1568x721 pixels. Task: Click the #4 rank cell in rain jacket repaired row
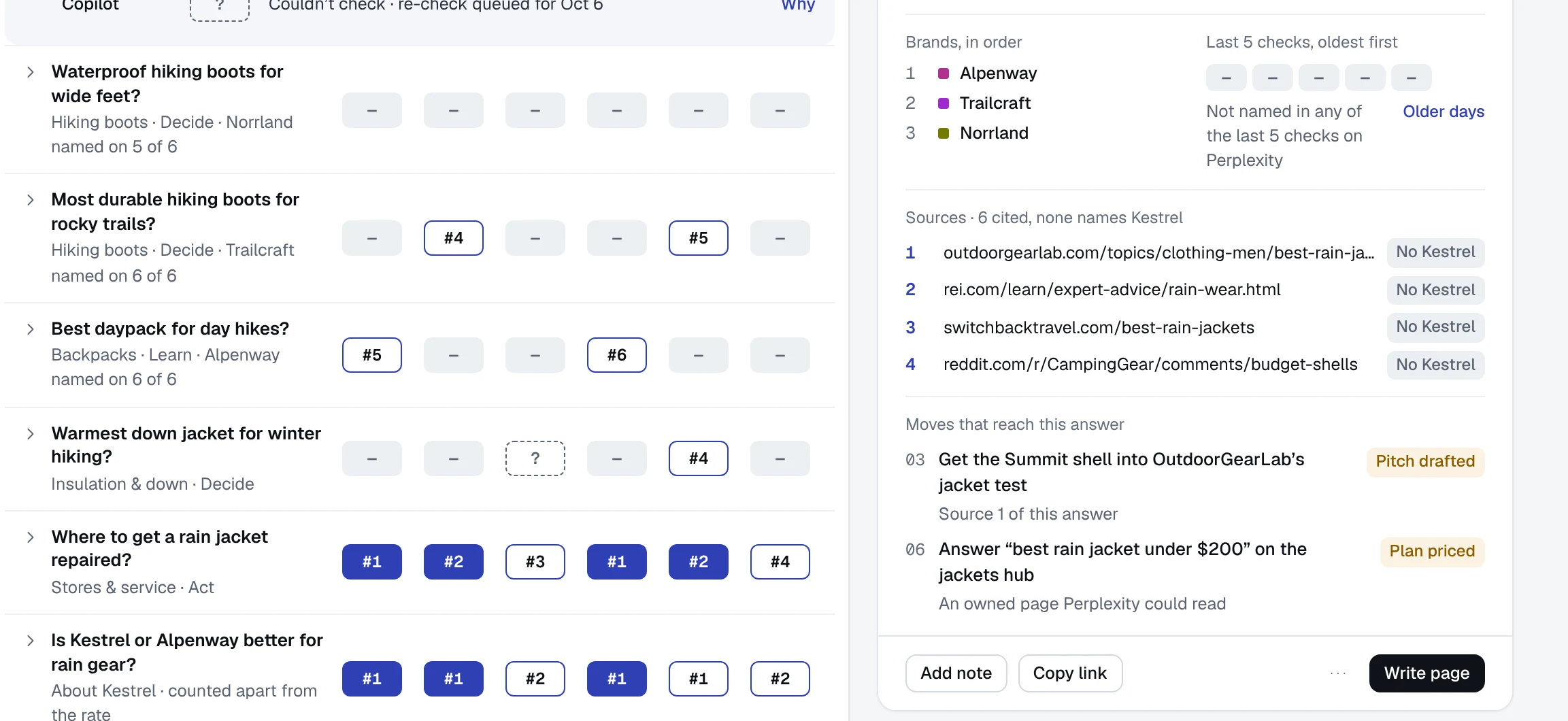tap(780, 562)
